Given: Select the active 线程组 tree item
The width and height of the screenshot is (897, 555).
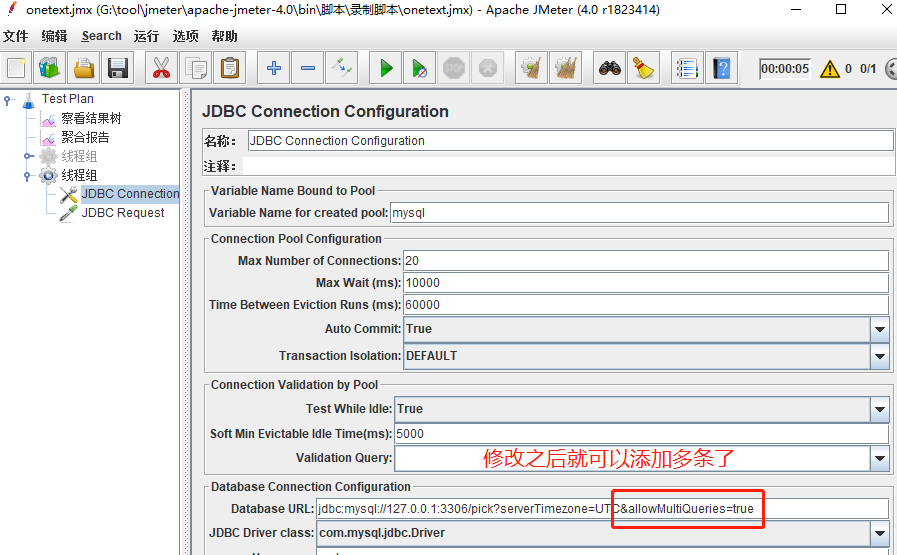Looking at the screenshot, I should pos(79,175).
